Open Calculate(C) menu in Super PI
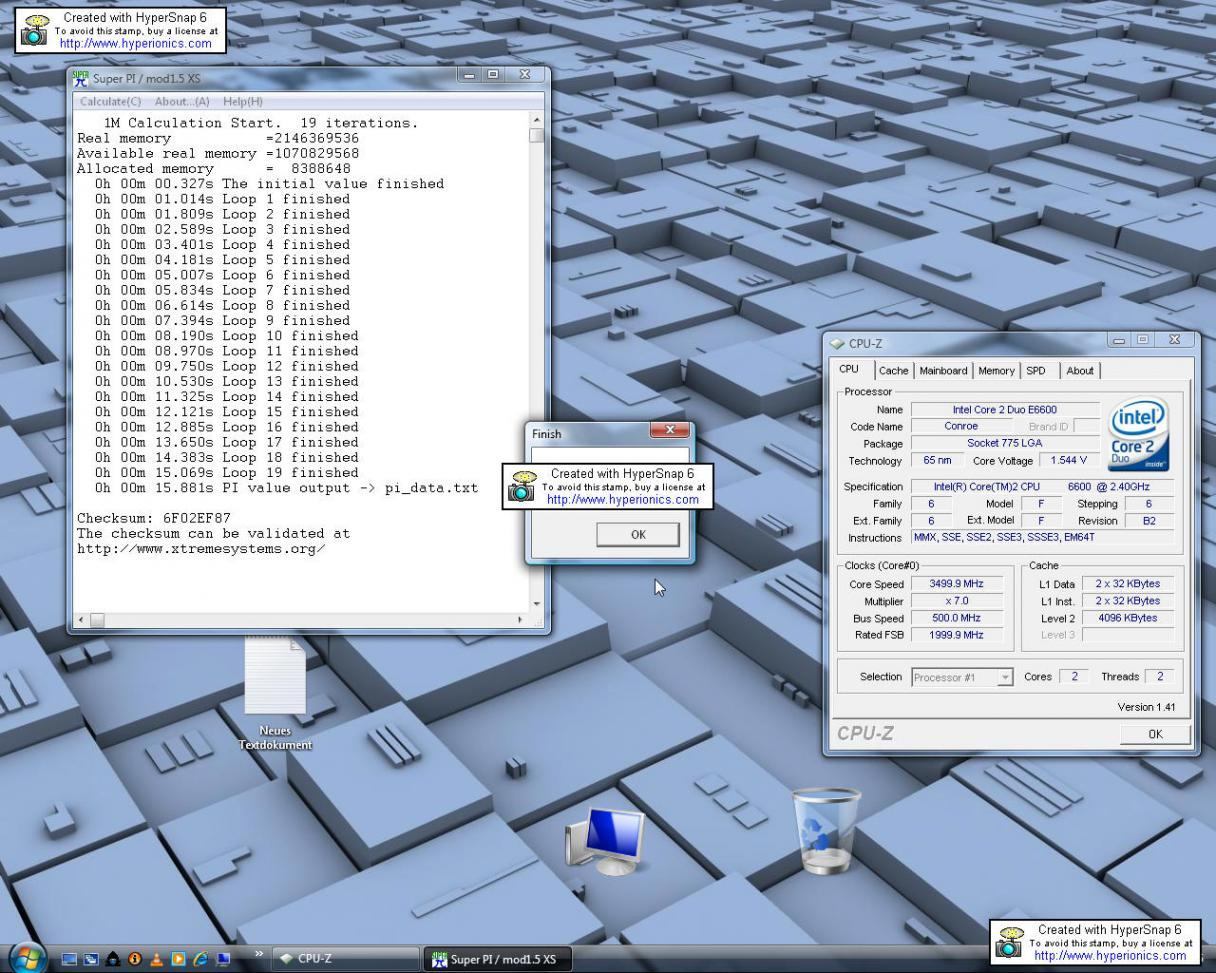The width and height of the screenshot is (1216, 973). point(111,102)
